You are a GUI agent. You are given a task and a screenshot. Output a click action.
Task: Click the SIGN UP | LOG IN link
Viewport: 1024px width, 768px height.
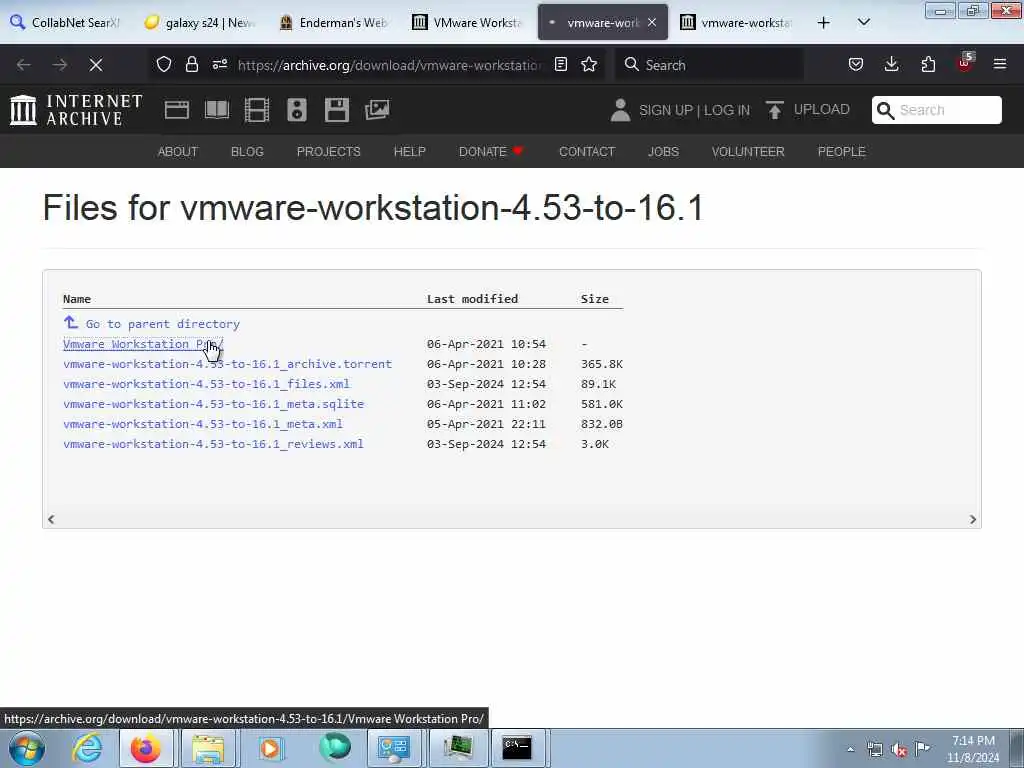694,110
